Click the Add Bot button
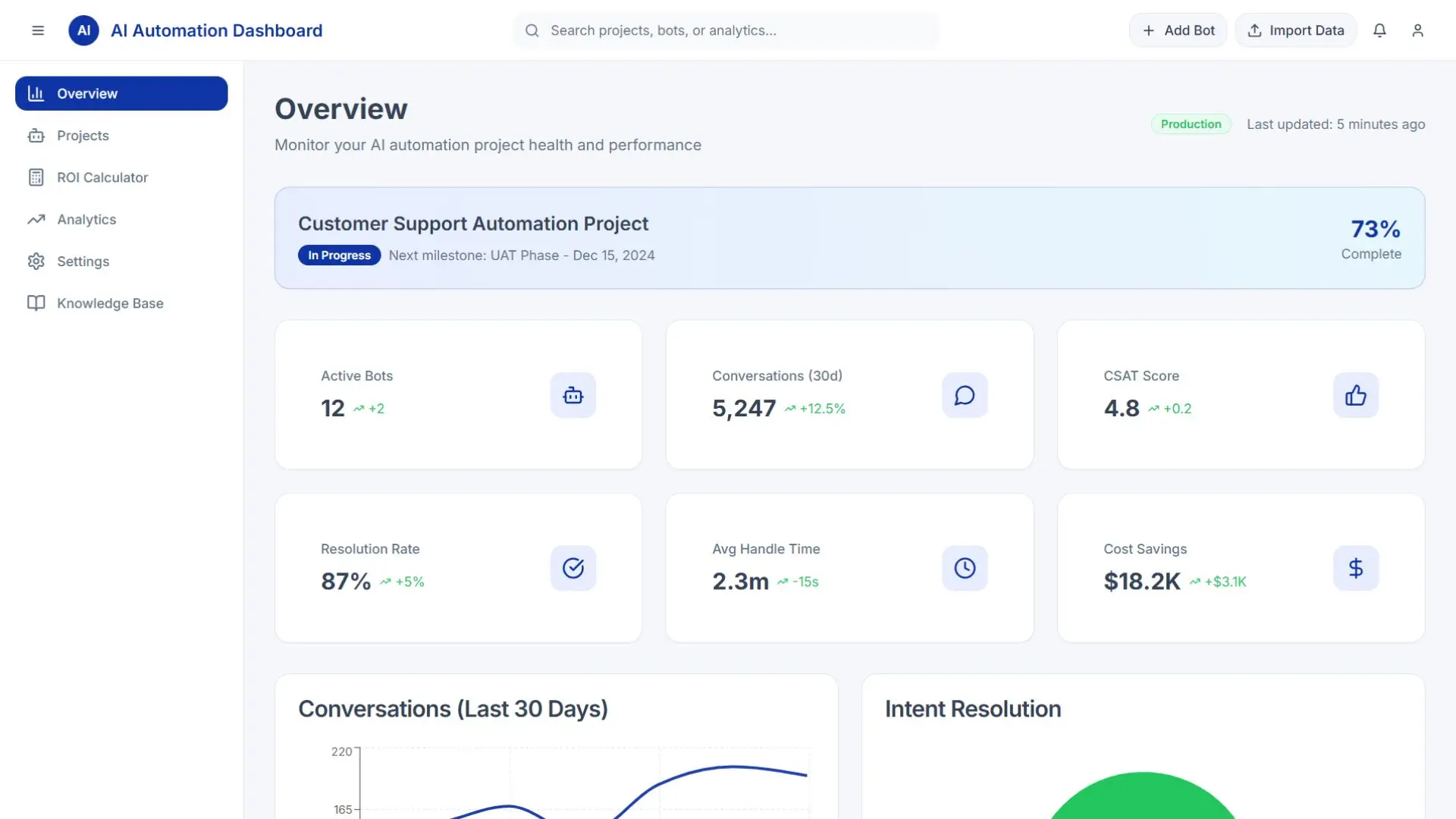The width and height of the screenshot is (1456, 819). tap(1178, 30)
